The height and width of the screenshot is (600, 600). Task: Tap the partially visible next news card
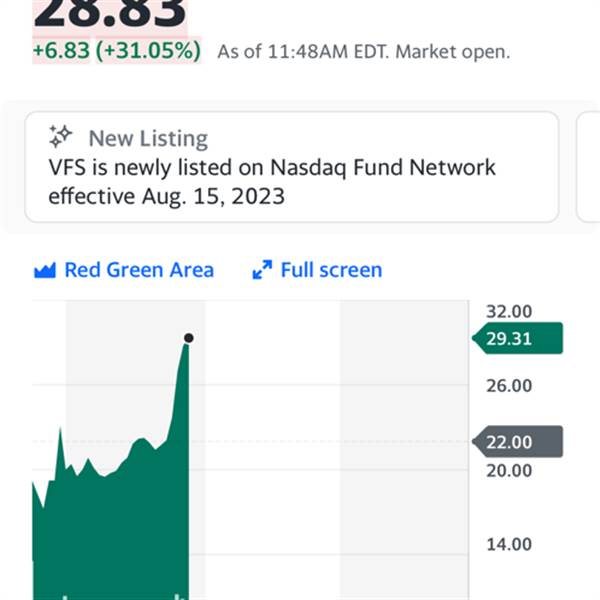(x=588, y=166)
